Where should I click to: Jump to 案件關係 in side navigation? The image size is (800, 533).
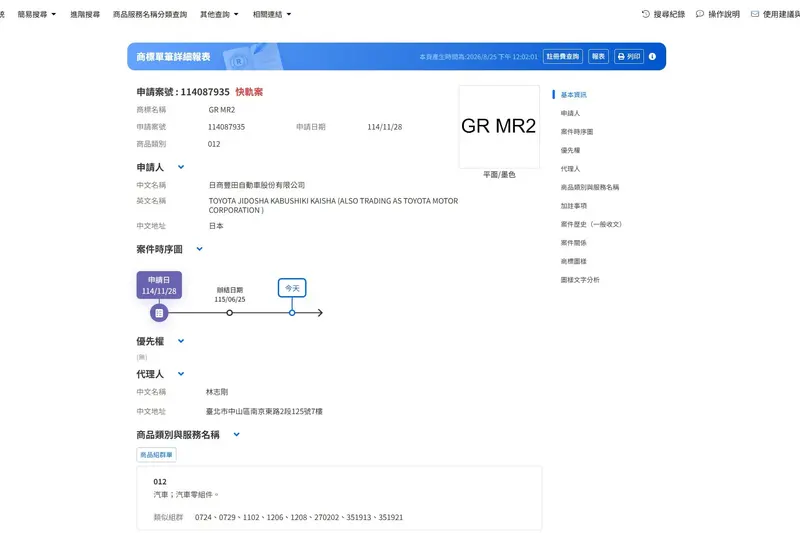(x=573, y=243)
